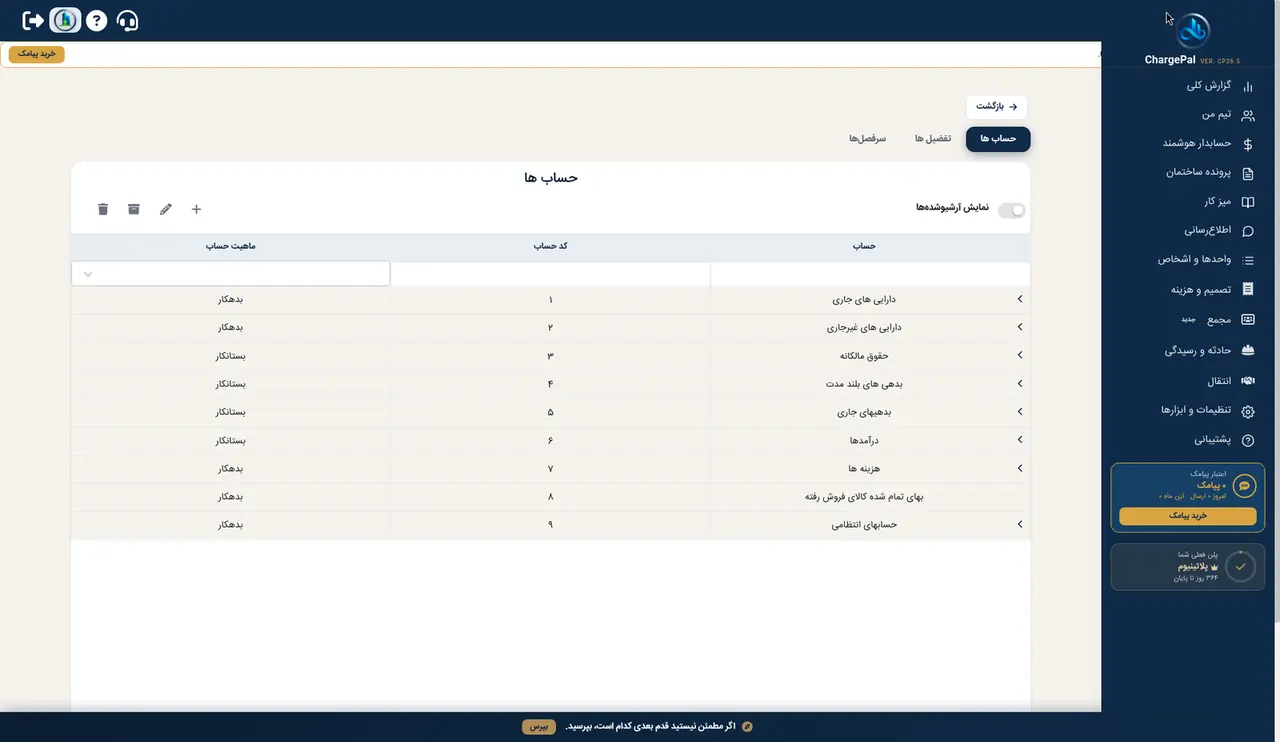The image size is (1280, 742).
Task: Click the pencil edit icon in table toolbar
Action: pos(165,209)
